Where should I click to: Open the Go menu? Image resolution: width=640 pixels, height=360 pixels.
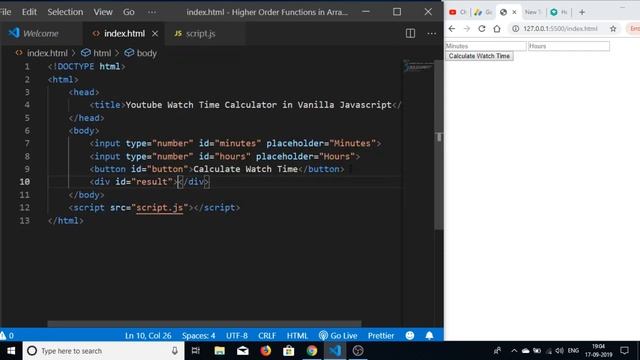pyautogui.click(x=129, y=12)
